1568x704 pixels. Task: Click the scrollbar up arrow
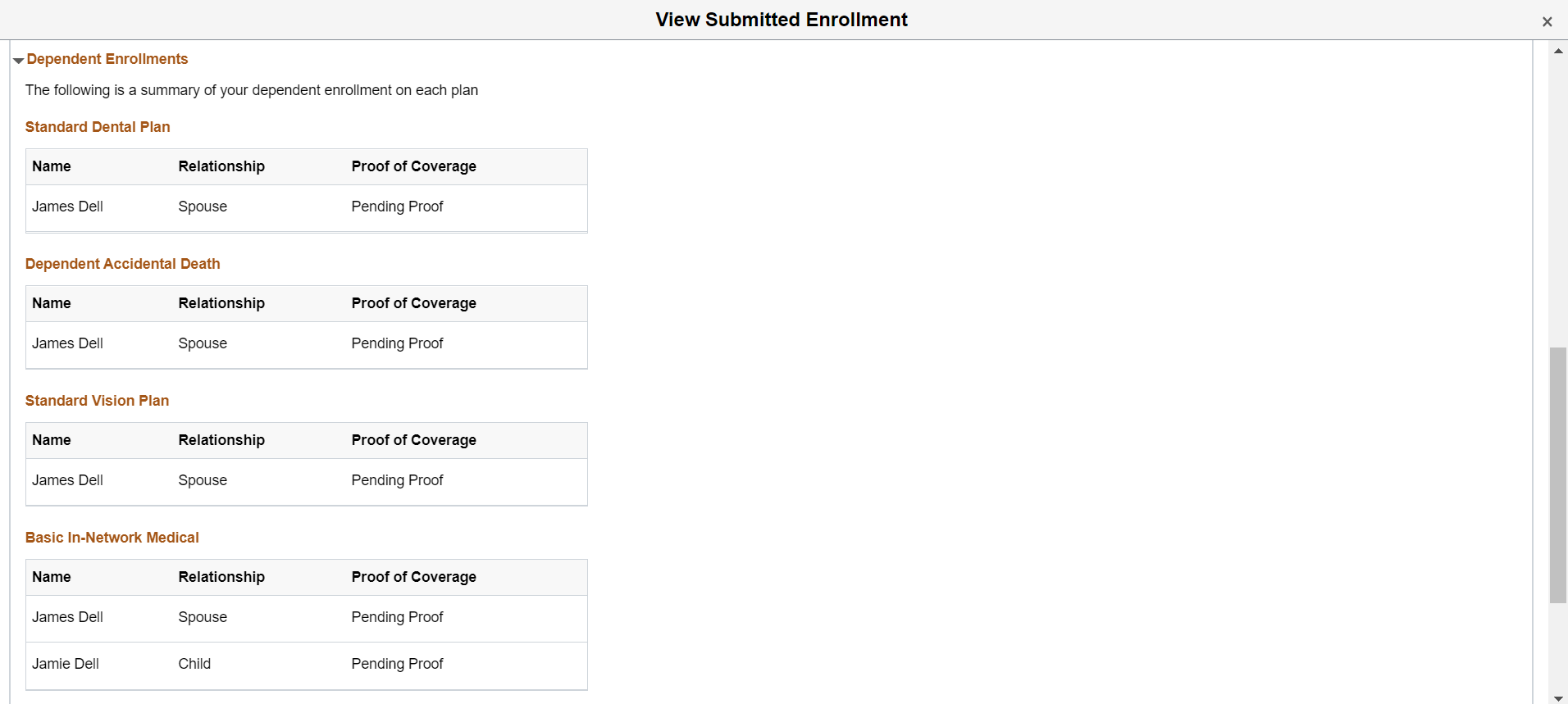pos(1558,51)
